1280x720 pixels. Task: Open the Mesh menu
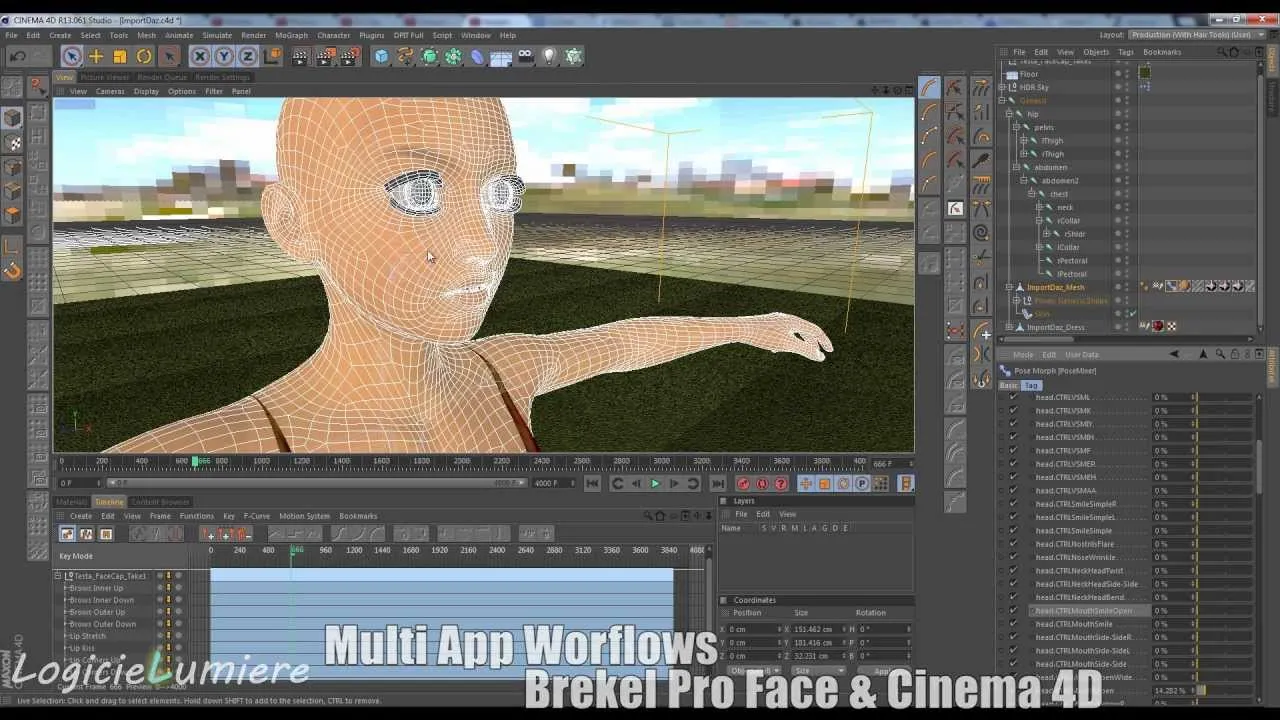coord(146,35)
